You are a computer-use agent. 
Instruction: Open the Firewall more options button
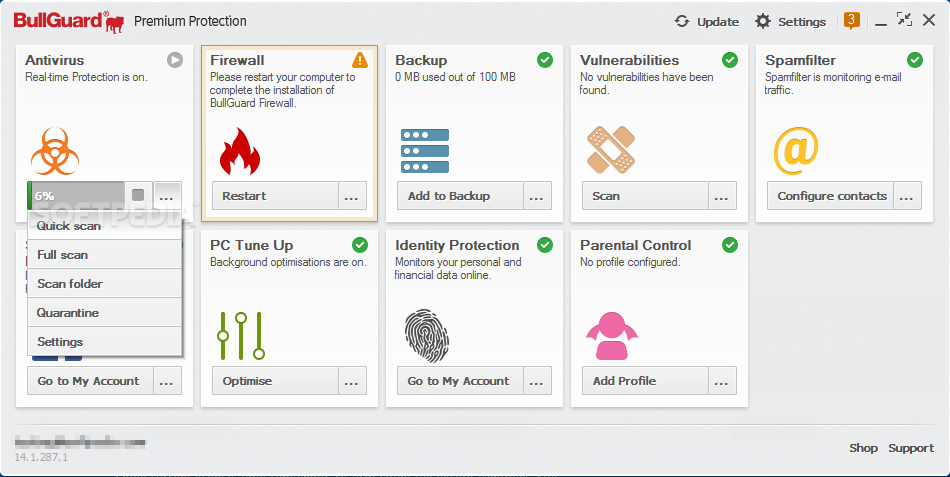(352, 195)
